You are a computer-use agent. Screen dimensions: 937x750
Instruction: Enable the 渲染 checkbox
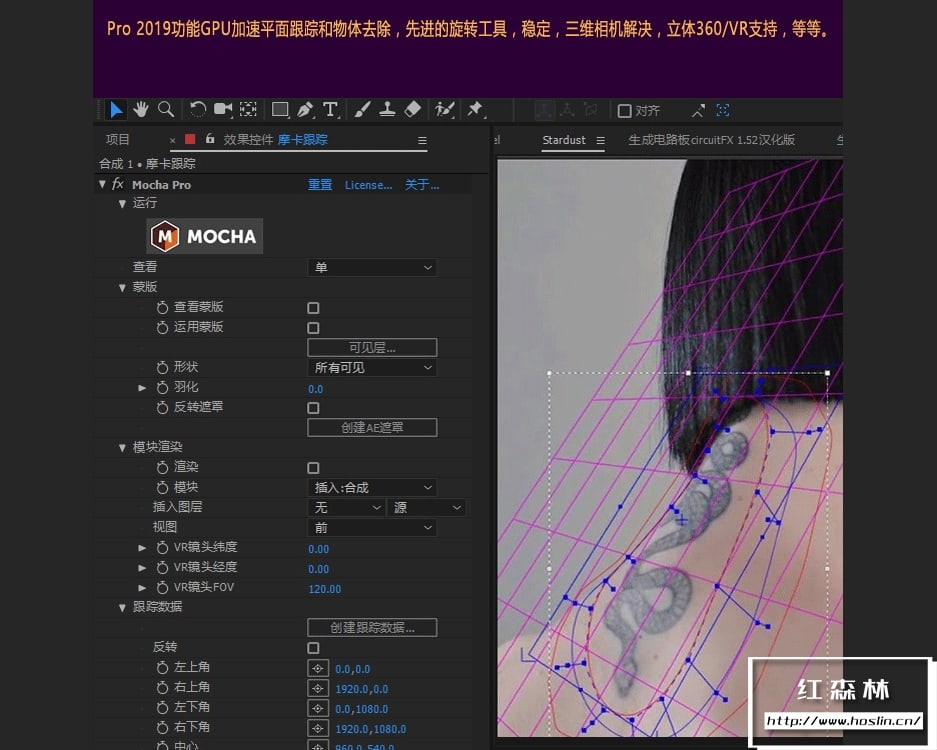click(x=313, y=468)
